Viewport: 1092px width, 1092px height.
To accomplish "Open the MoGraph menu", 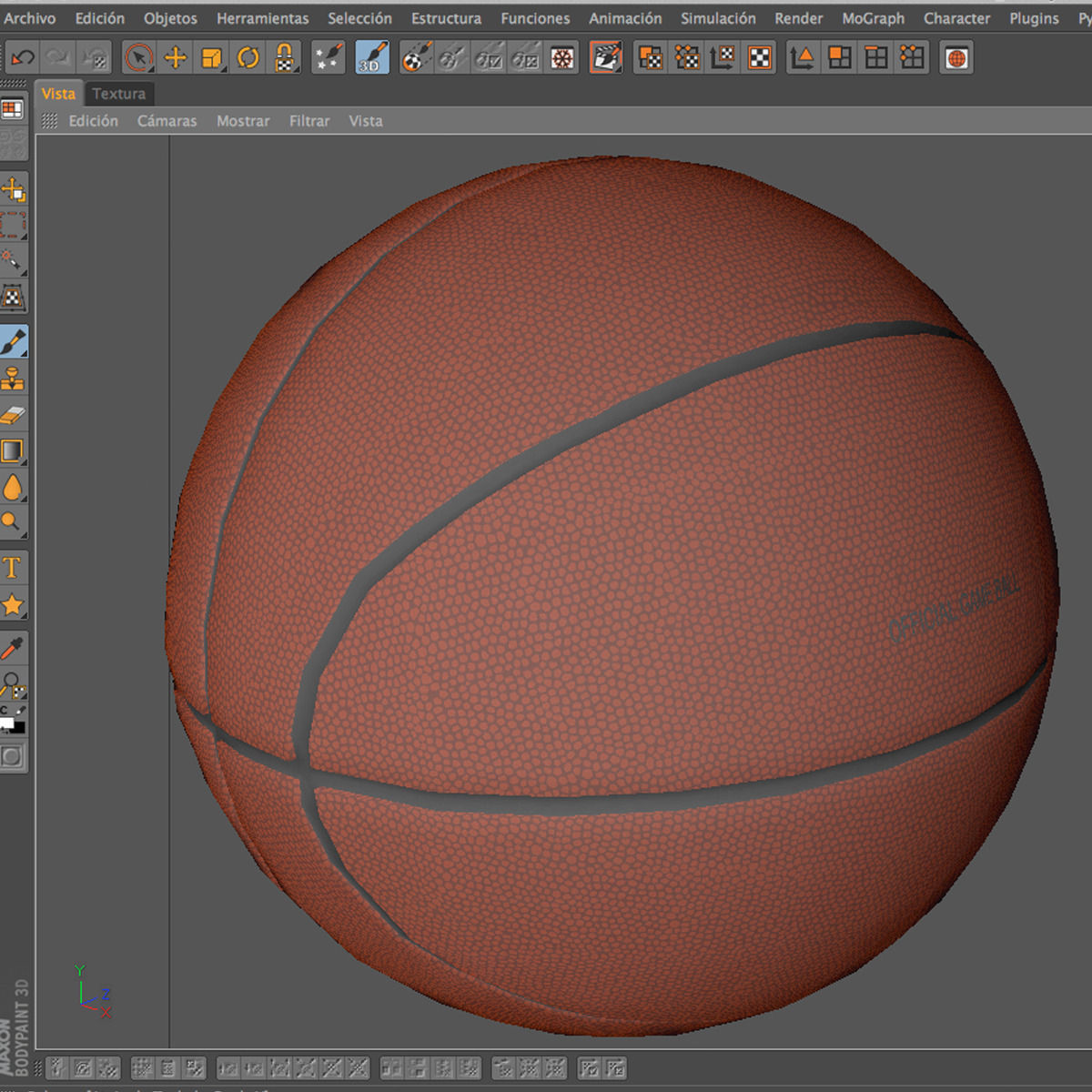I will [874, 18].
